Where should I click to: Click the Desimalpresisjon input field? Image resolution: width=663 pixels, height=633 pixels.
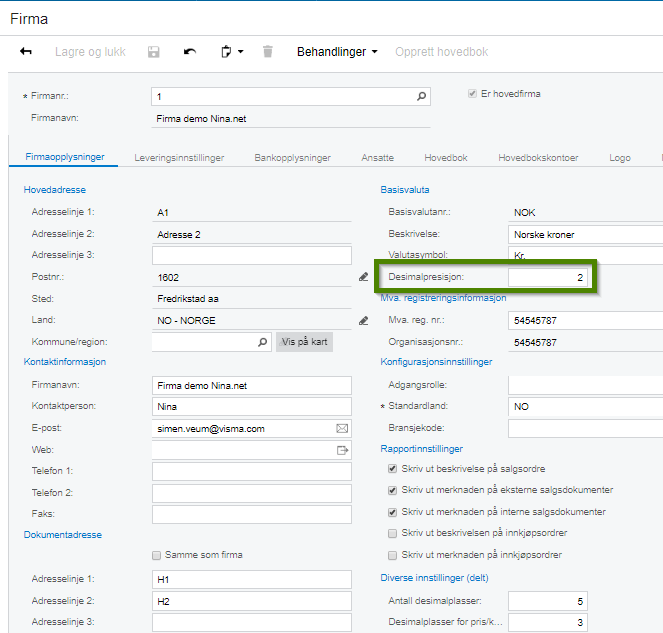click(549, 277)
